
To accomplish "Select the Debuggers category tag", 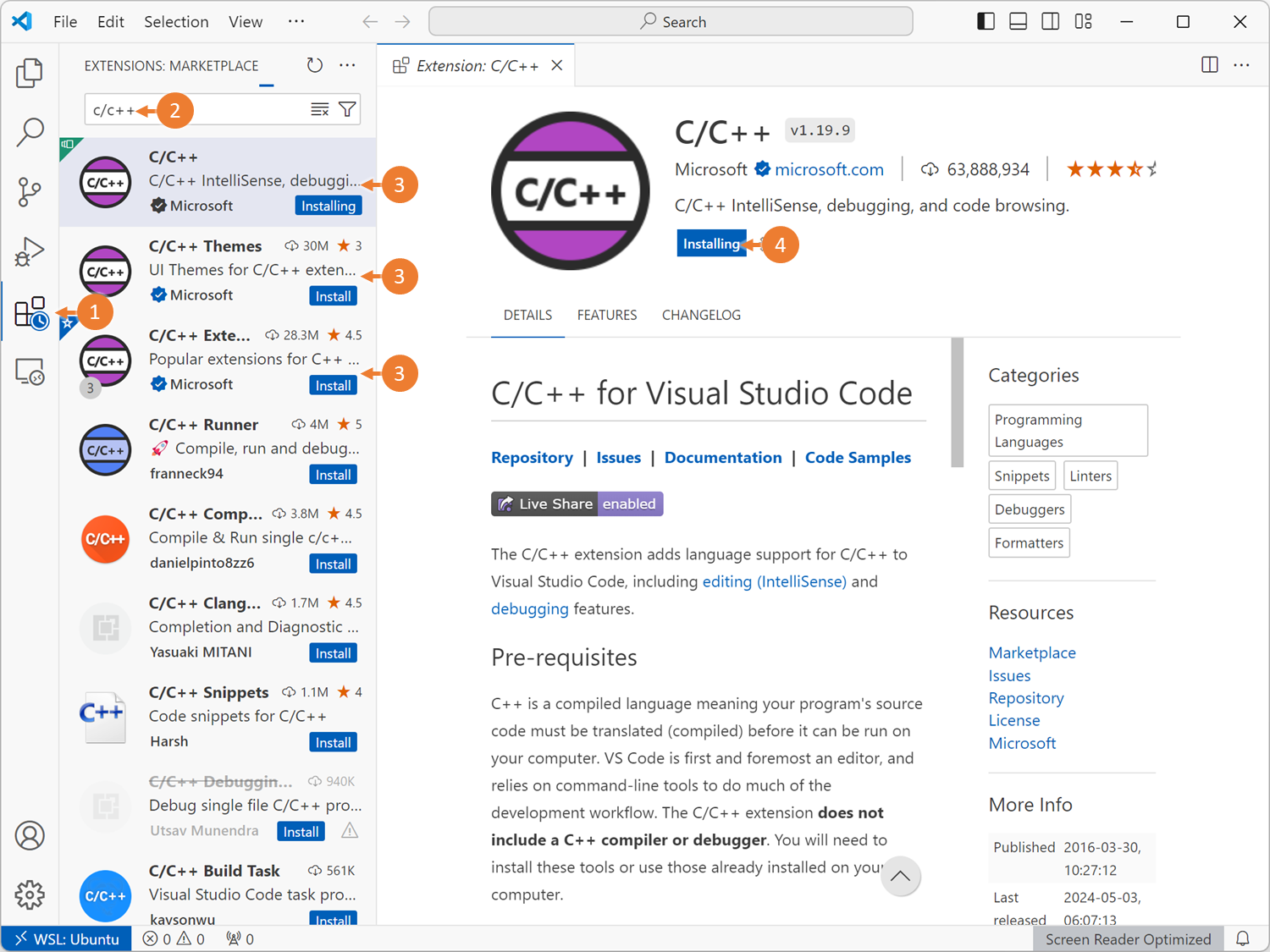I will coord(1030,509).
